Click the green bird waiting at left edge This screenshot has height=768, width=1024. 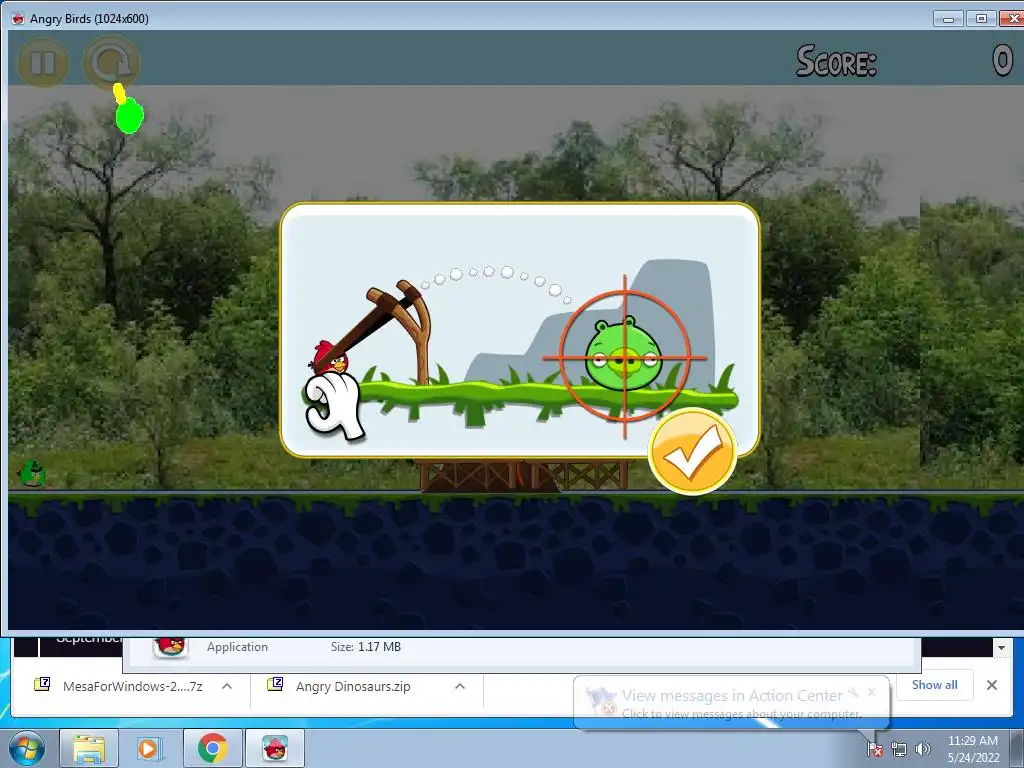pyautogui.click(x=31, y=473)
